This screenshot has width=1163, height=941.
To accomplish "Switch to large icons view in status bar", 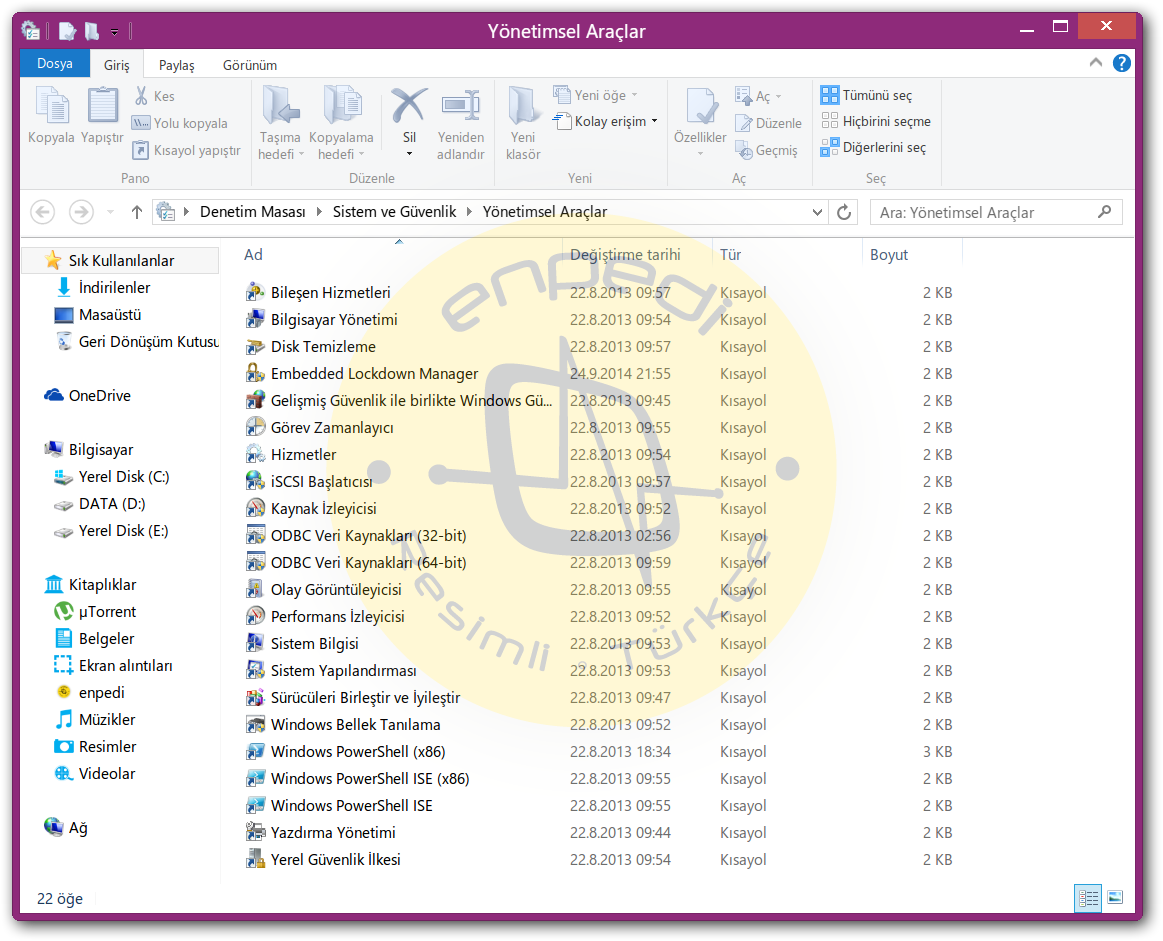I will (1115, 898).
